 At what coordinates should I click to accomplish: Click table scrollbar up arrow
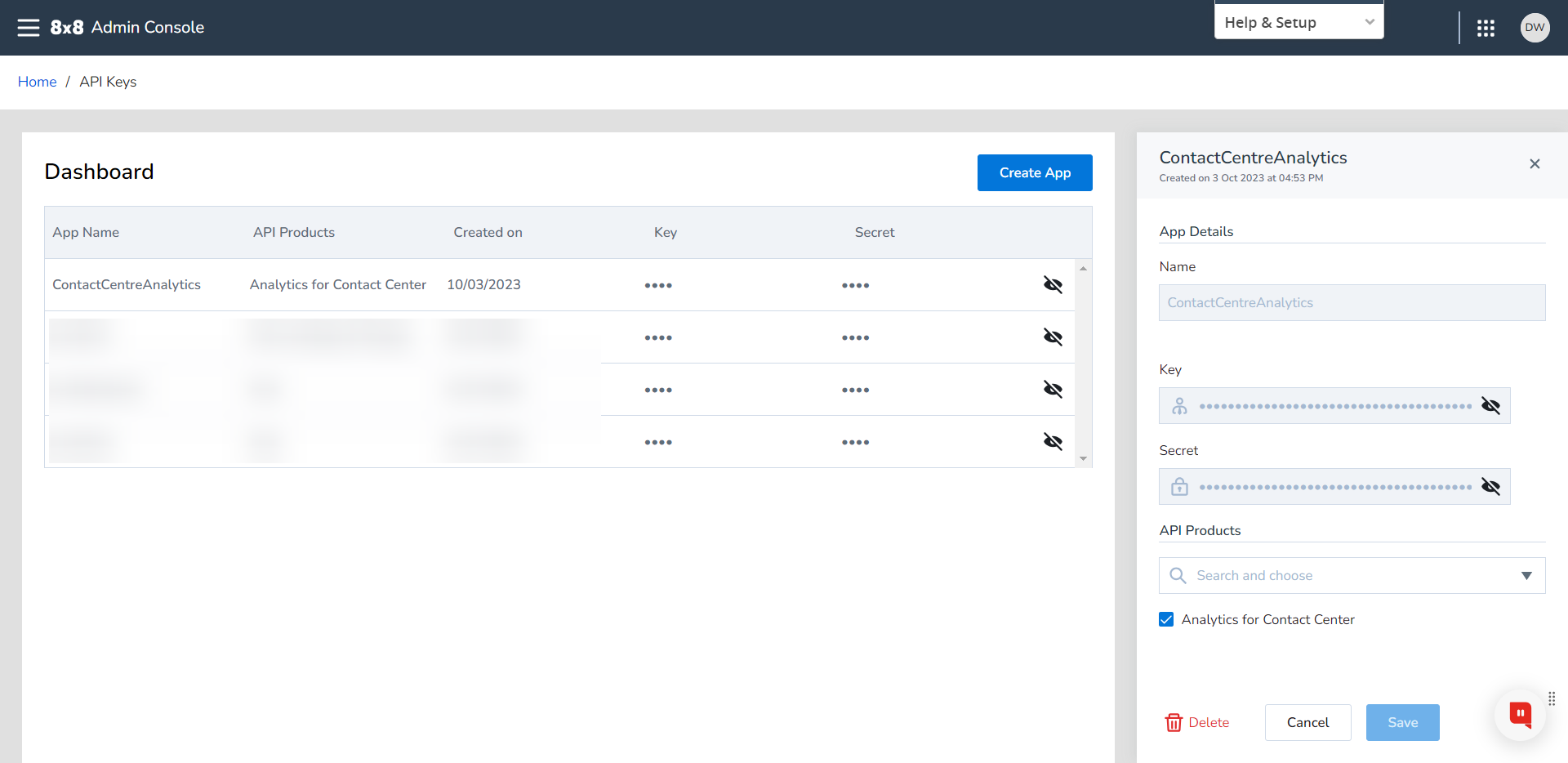click(x=1083, y=268)
